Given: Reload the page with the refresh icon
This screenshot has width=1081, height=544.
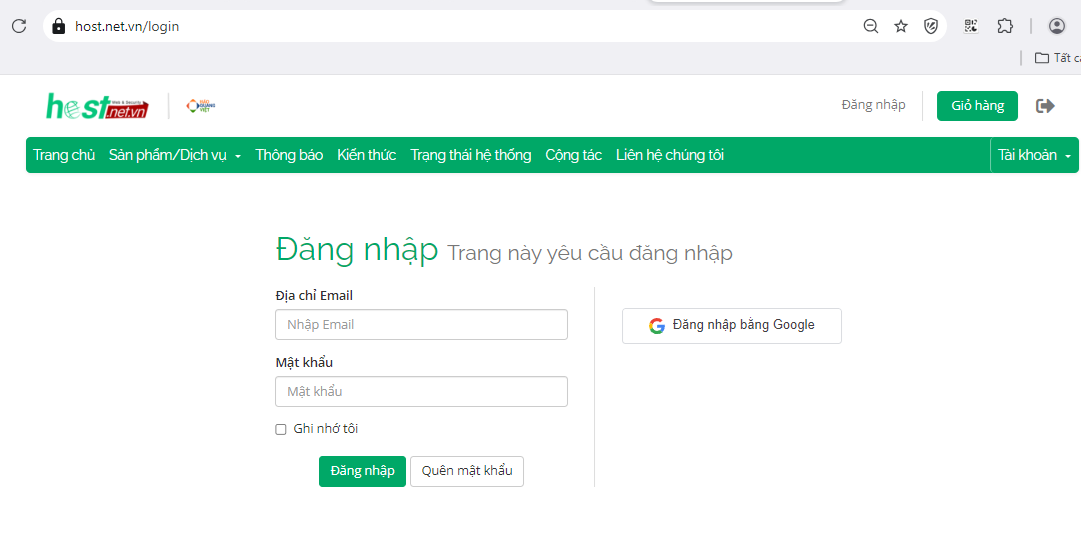Looking at the screenshot, I should tap(18, 27).
